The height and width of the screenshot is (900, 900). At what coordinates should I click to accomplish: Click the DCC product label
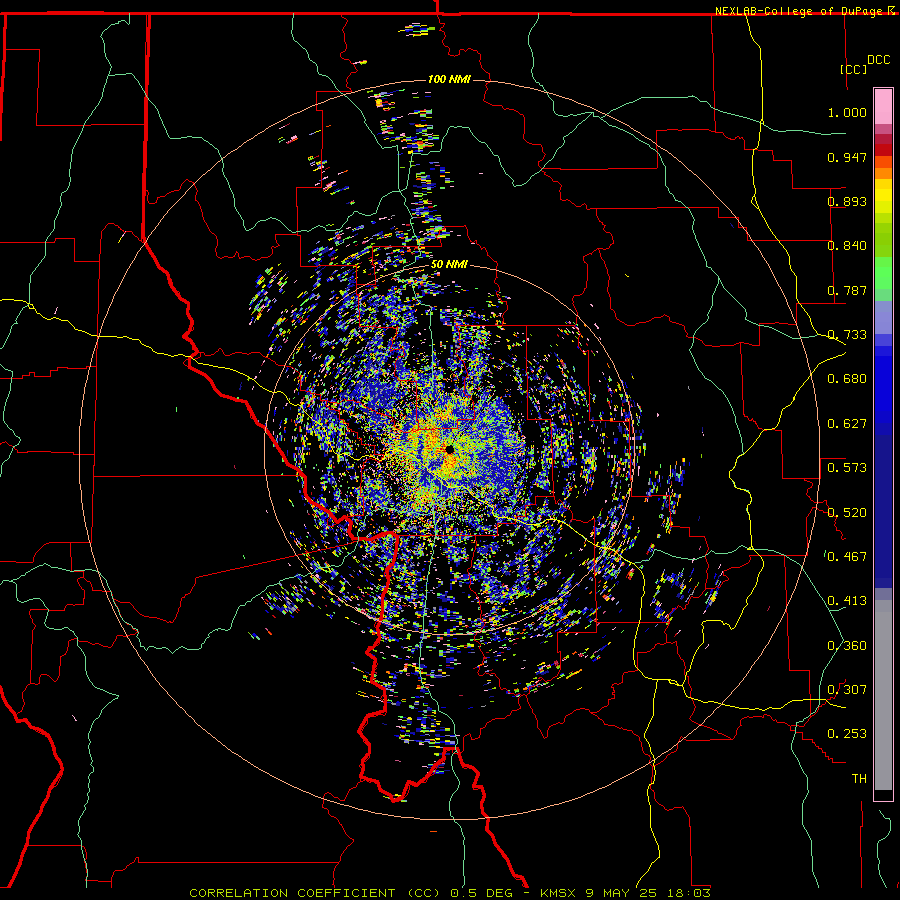point(878,60)
